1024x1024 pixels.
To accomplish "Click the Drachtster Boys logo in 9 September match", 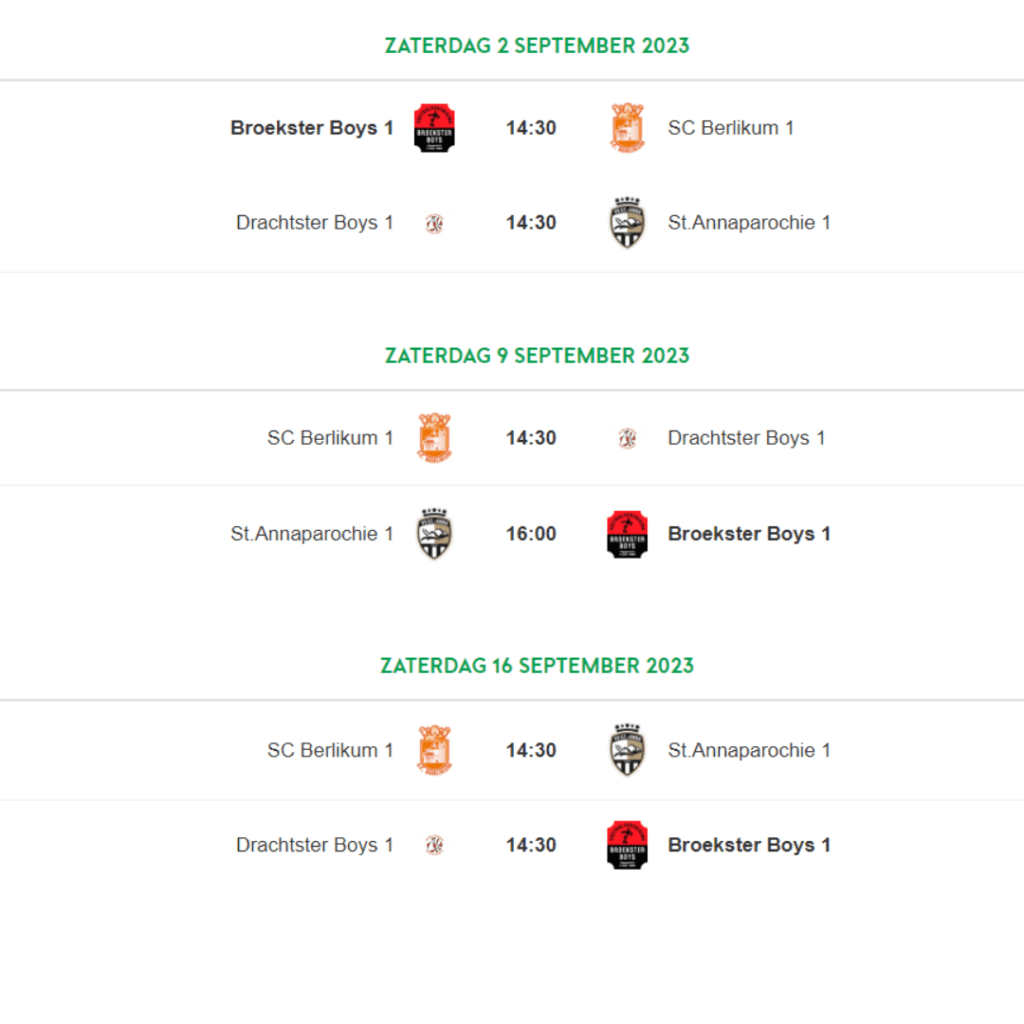I will [x=627, y=438].
